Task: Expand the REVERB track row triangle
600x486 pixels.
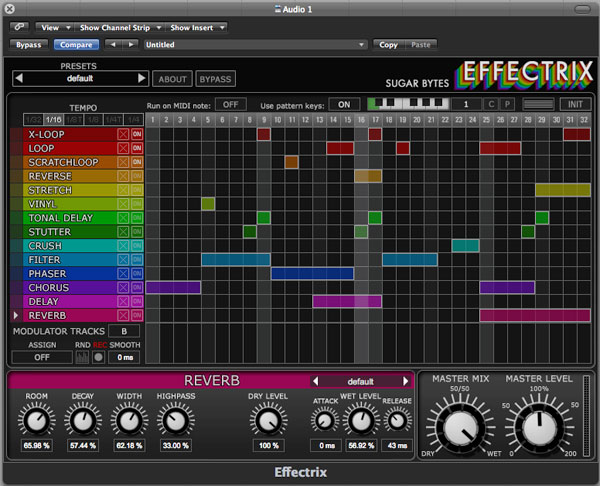Action: [x=16, y=315]
